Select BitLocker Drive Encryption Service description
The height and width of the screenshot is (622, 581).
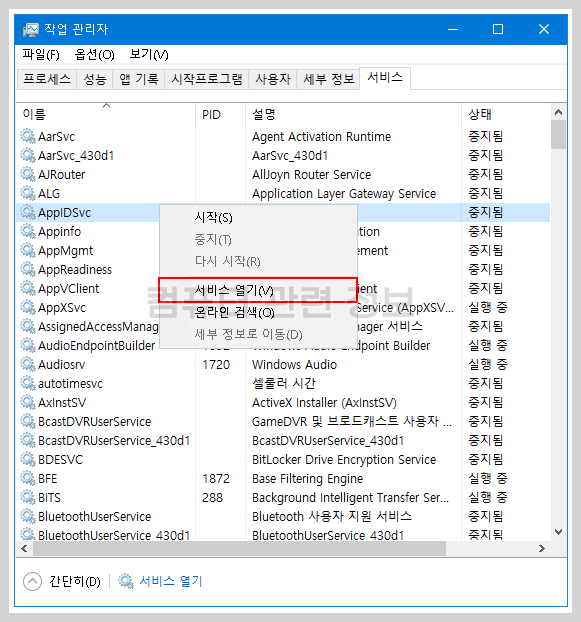(x=344, y=459)
